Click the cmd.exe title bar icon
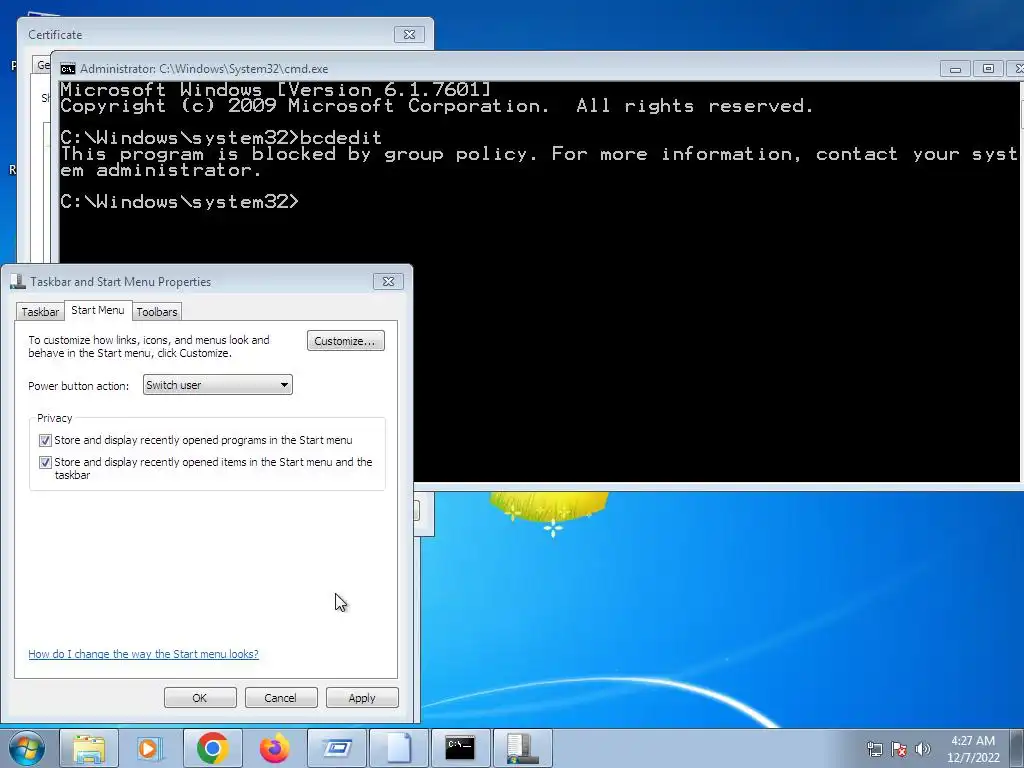The image size is (1024, 768). 67,69
